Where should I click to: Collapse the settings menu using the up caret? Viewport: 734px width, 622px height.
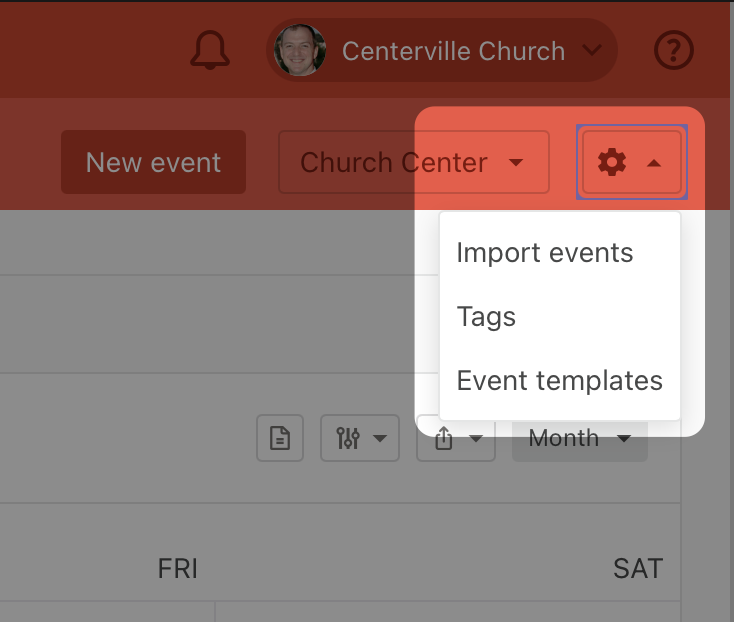(654, 162)
